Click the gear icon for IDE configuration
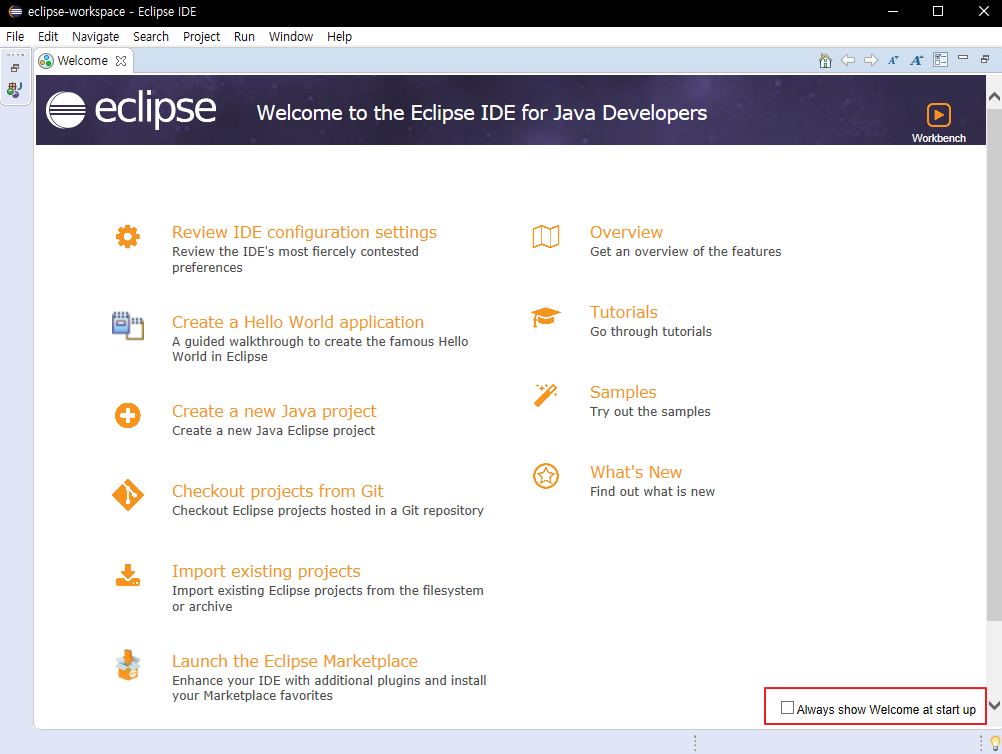 127,236
